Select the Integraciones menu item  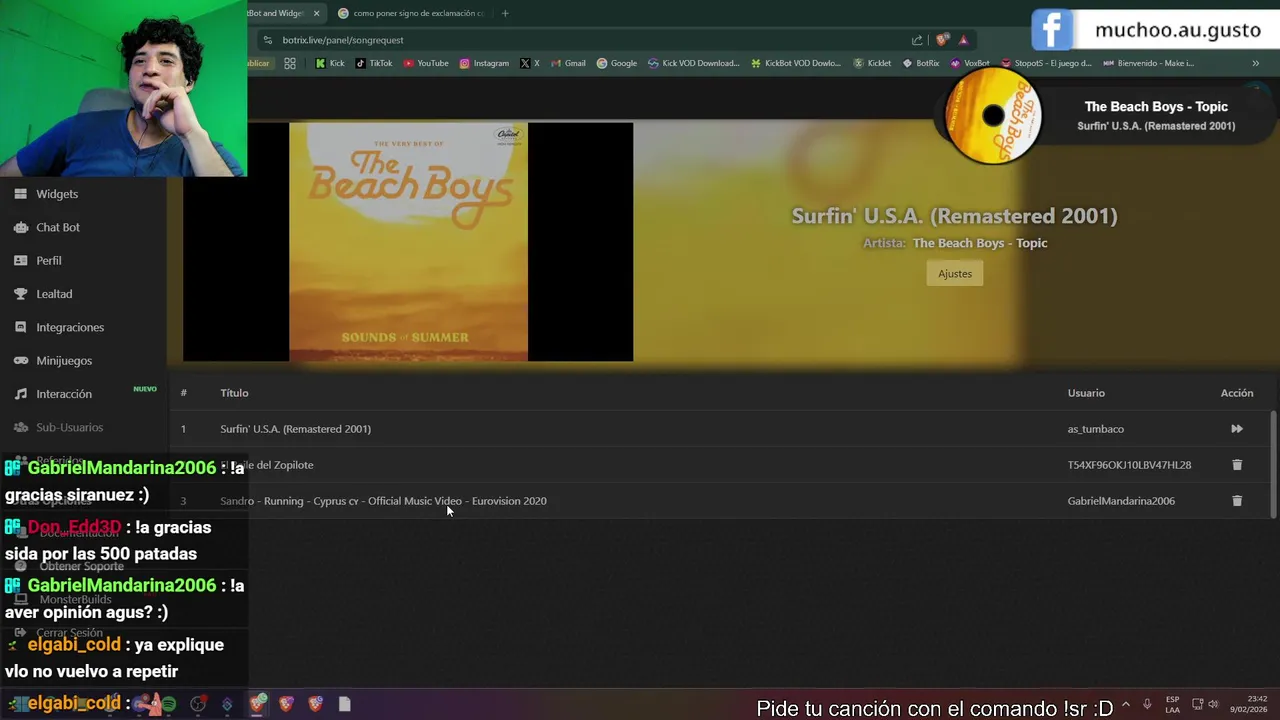point(70,327)
